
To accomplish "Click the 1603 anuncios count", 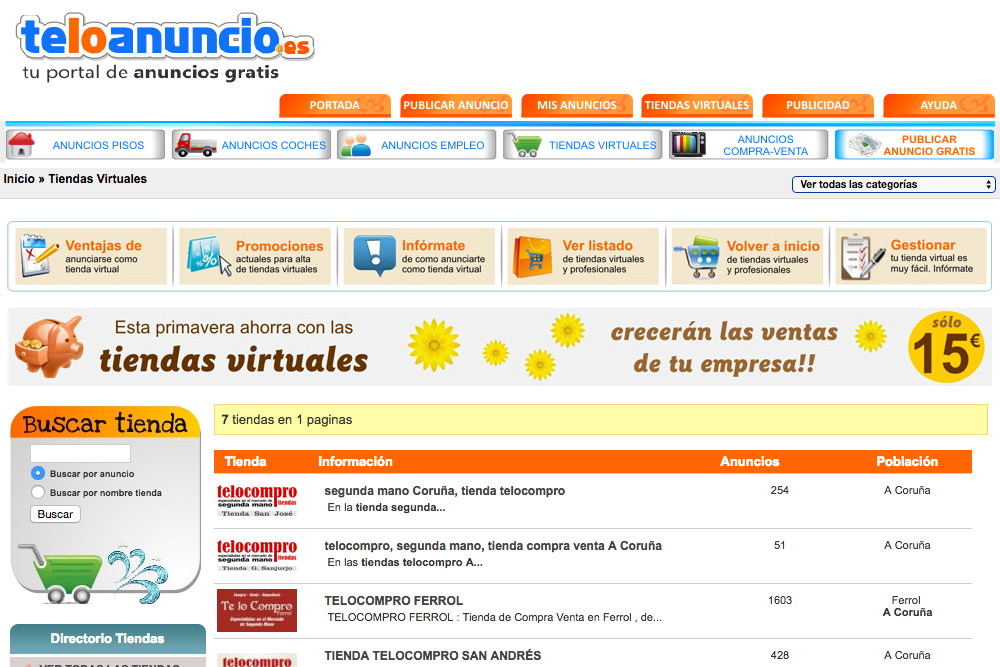I will (779, 600).
